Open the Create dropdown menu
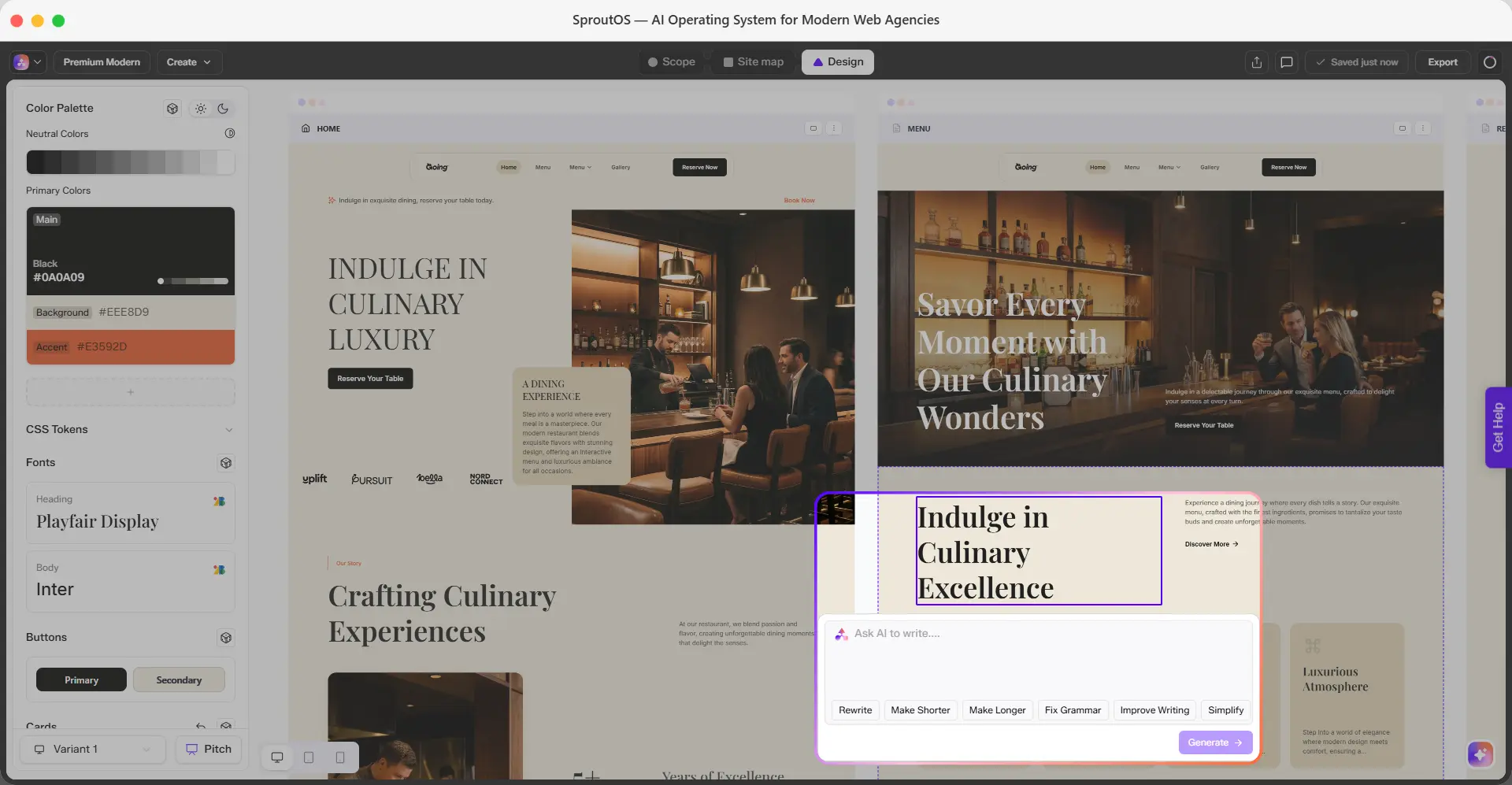1512x785 pixels. pyautogui.click(x=189, y=62)
